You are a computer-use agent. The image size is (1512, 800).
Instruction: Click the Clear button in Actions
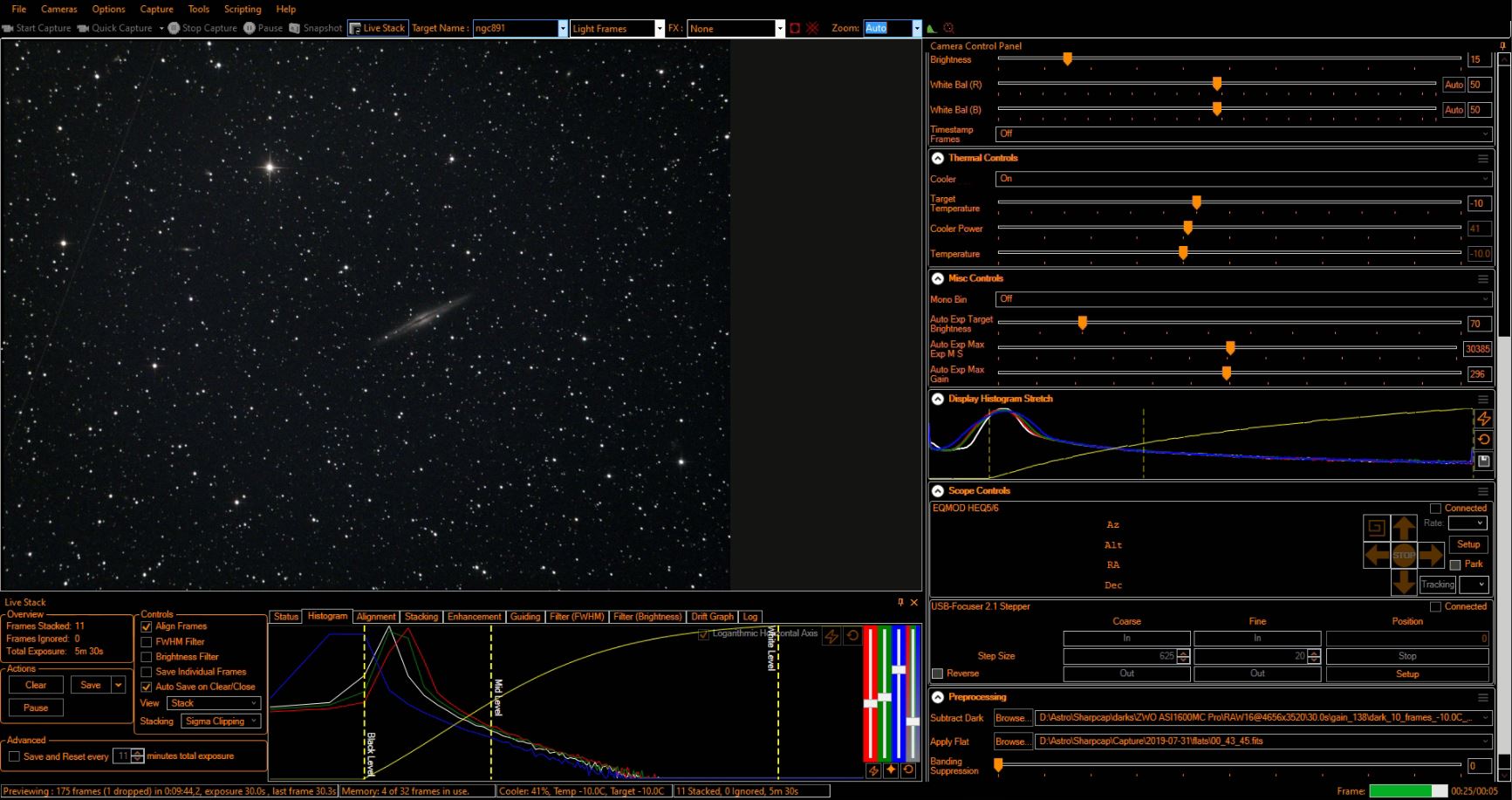pos(36,685)
